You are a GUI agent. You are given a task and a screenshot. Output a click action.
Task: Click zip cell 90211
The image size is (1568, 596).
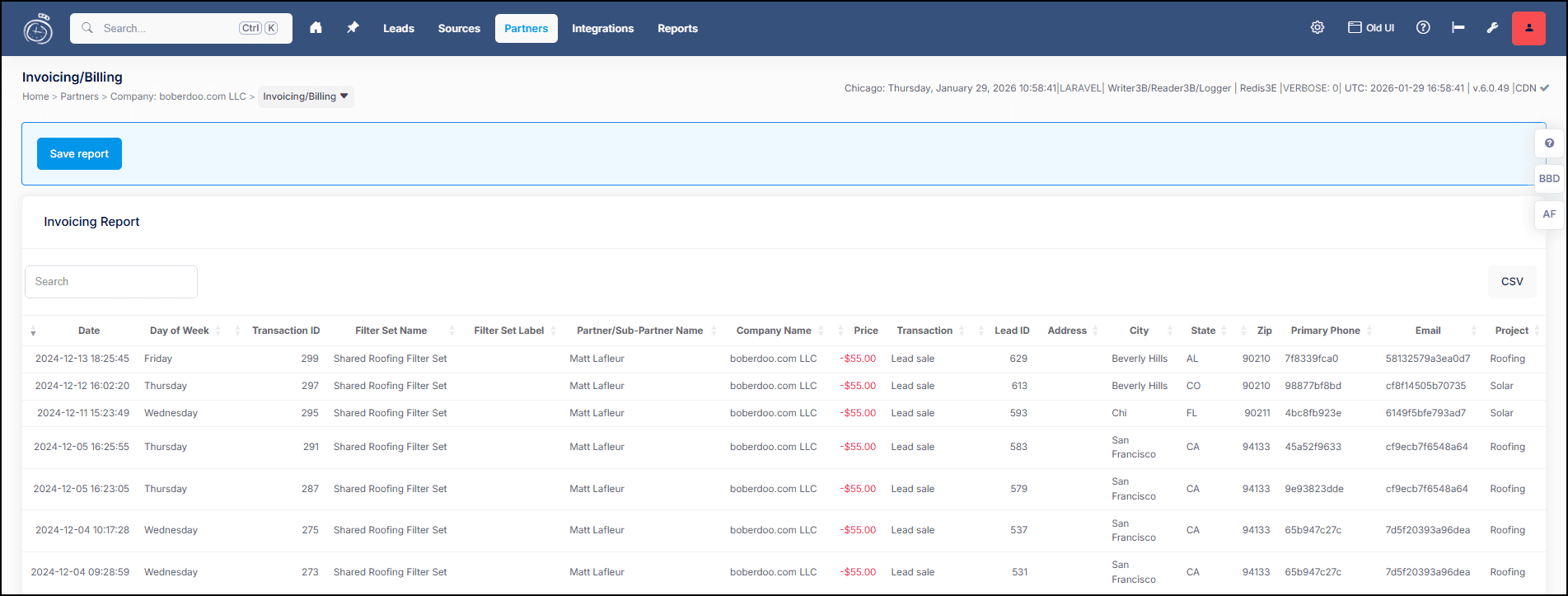[1257, 413]
